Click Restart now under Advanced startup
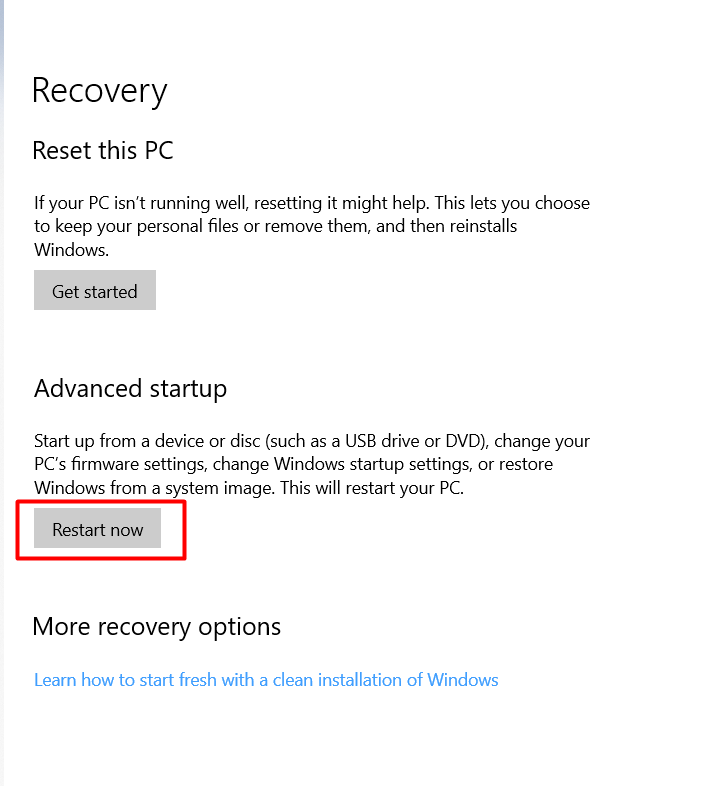The image size is (706, 786). [x=97, y=528]
